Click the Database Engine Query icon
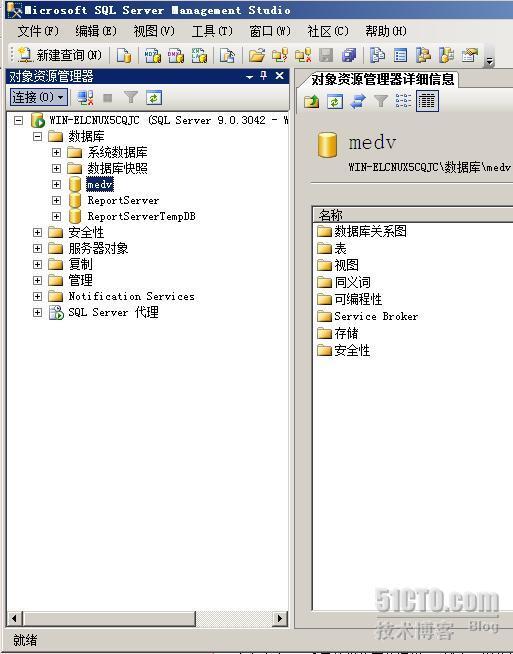The height and width of the screenshot is (654, 513). coord(123,55)
